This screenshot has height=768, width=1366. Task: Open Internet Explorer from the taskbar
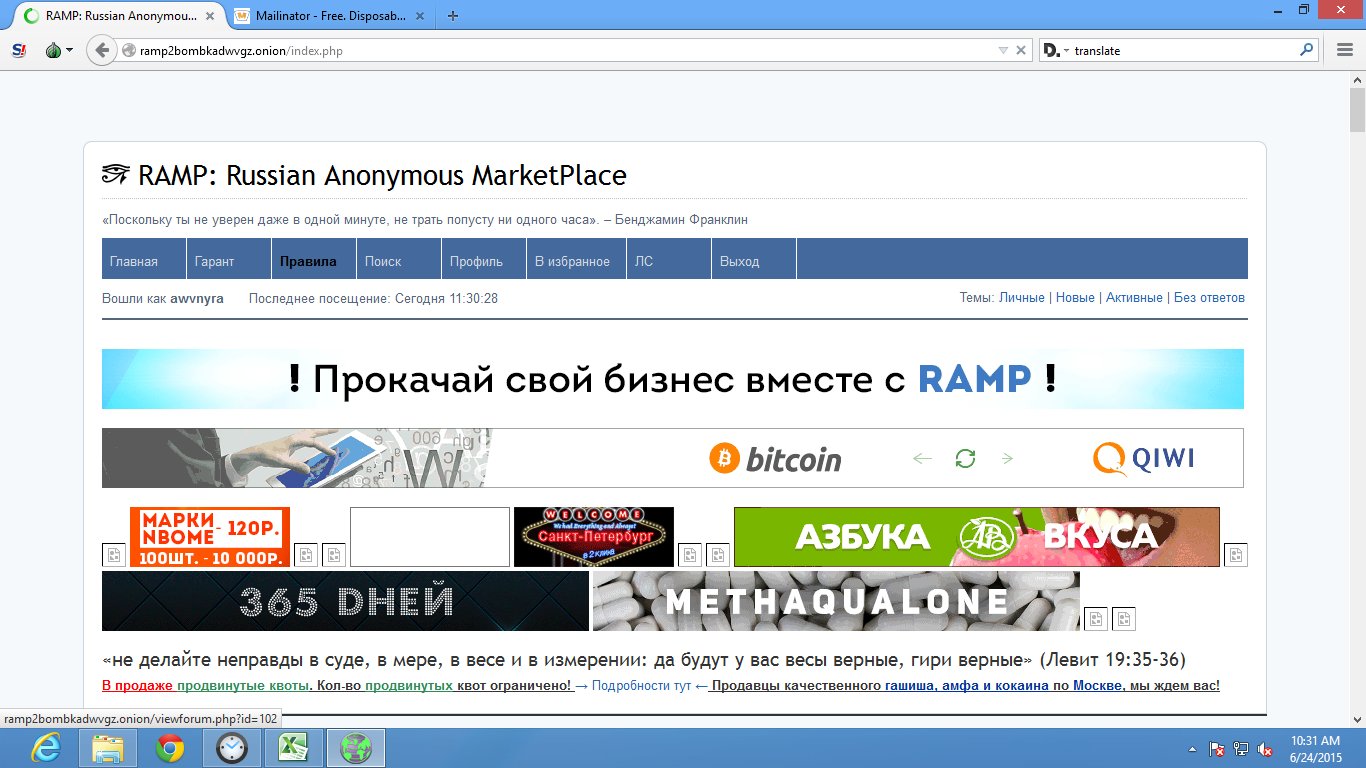(46, 748)
